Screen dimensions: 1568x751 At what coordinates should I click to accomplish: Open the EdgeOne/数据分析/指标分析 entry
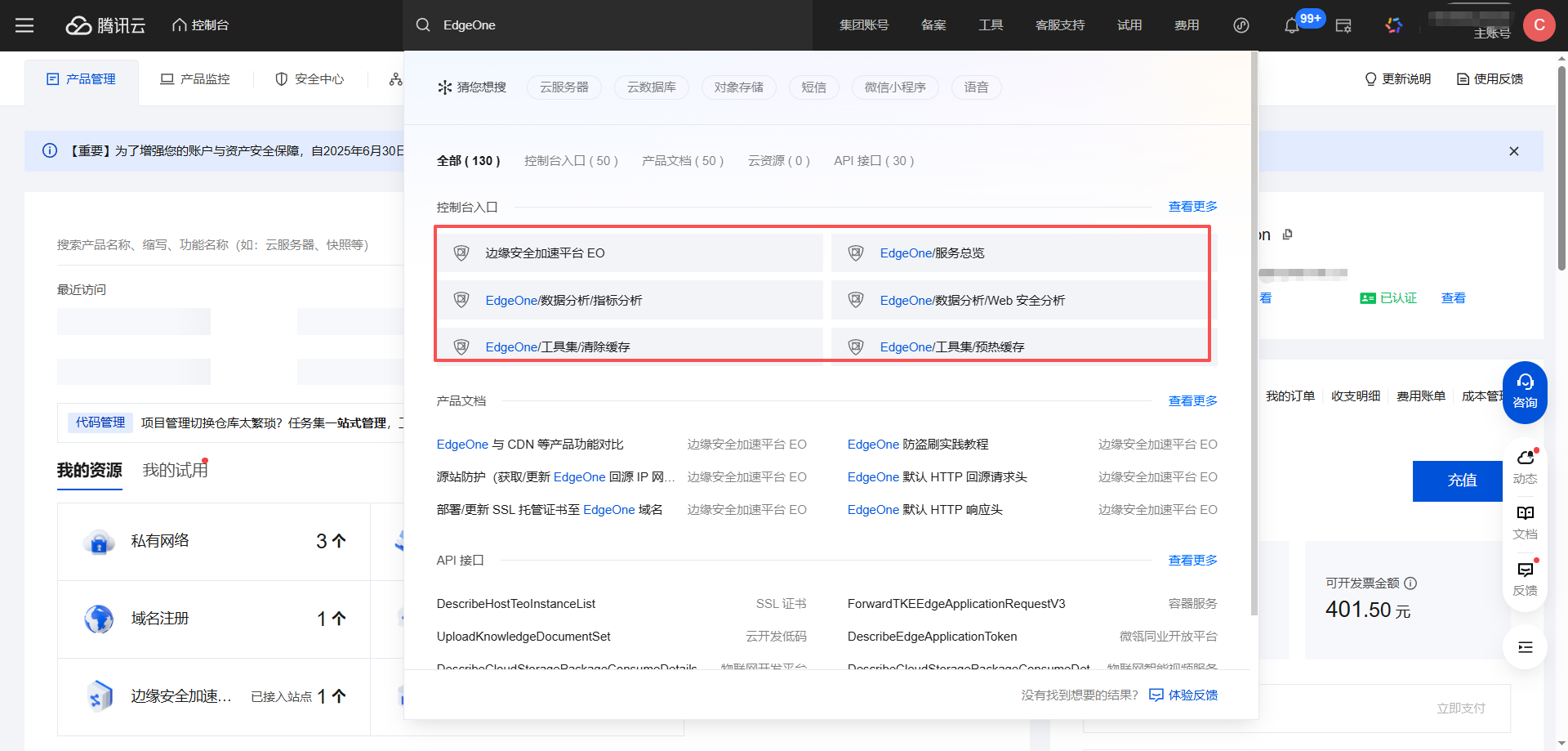630,301
